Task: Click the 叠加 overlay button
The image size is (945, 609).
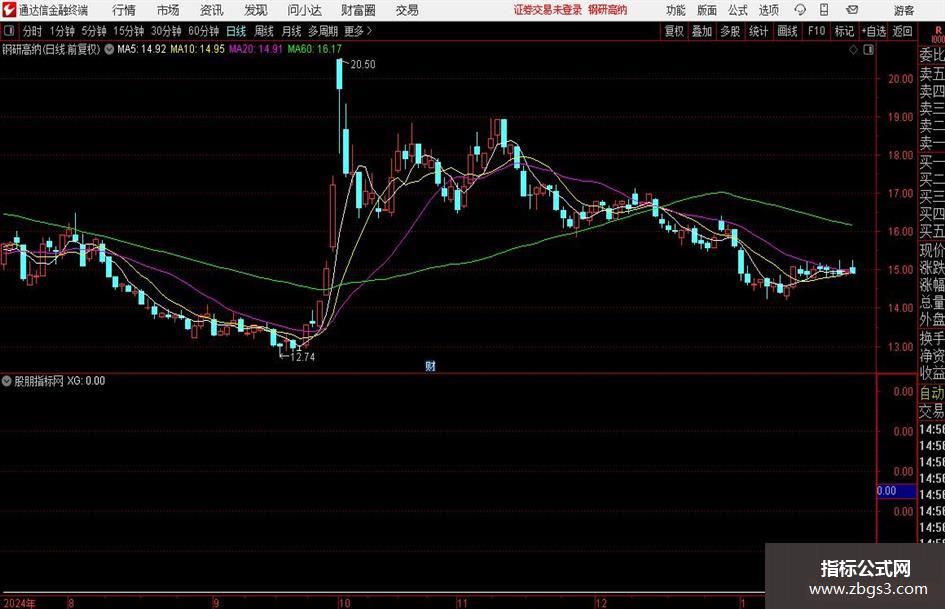Action: click(x=702, y=31)
